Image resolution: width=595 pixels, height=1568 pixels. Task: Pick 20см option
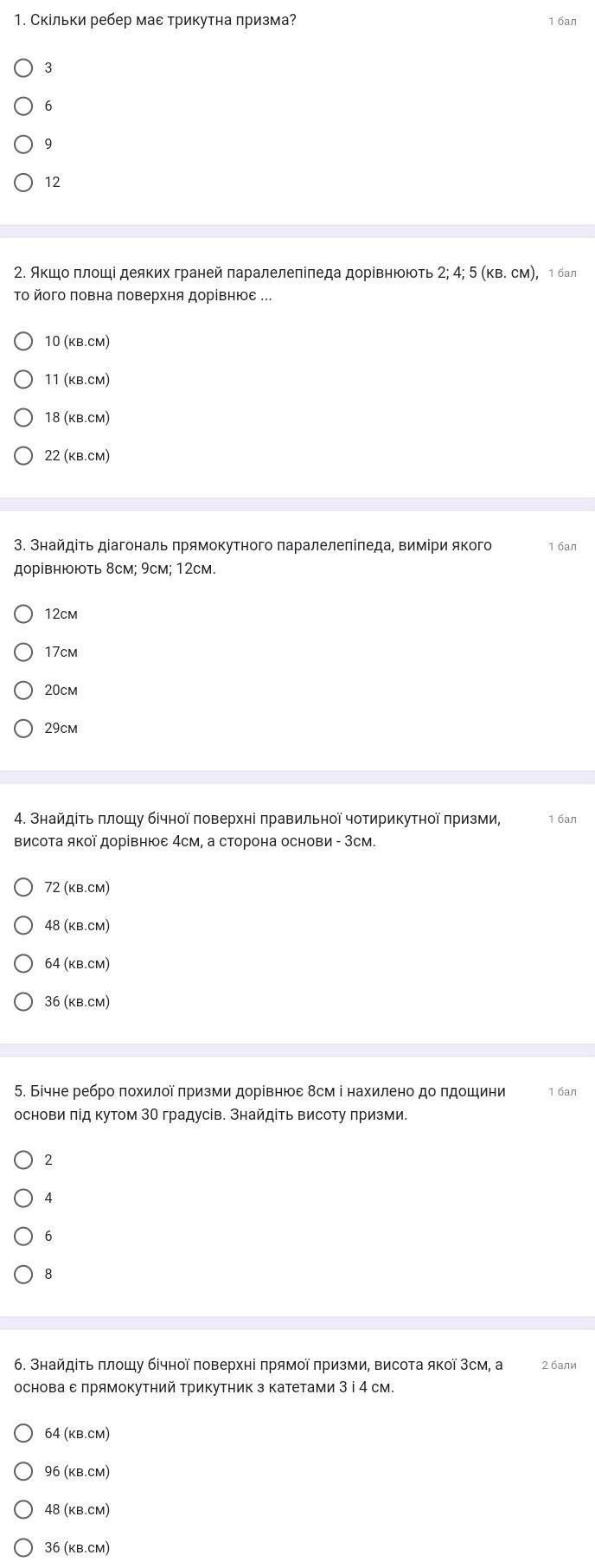click(24, 690)
